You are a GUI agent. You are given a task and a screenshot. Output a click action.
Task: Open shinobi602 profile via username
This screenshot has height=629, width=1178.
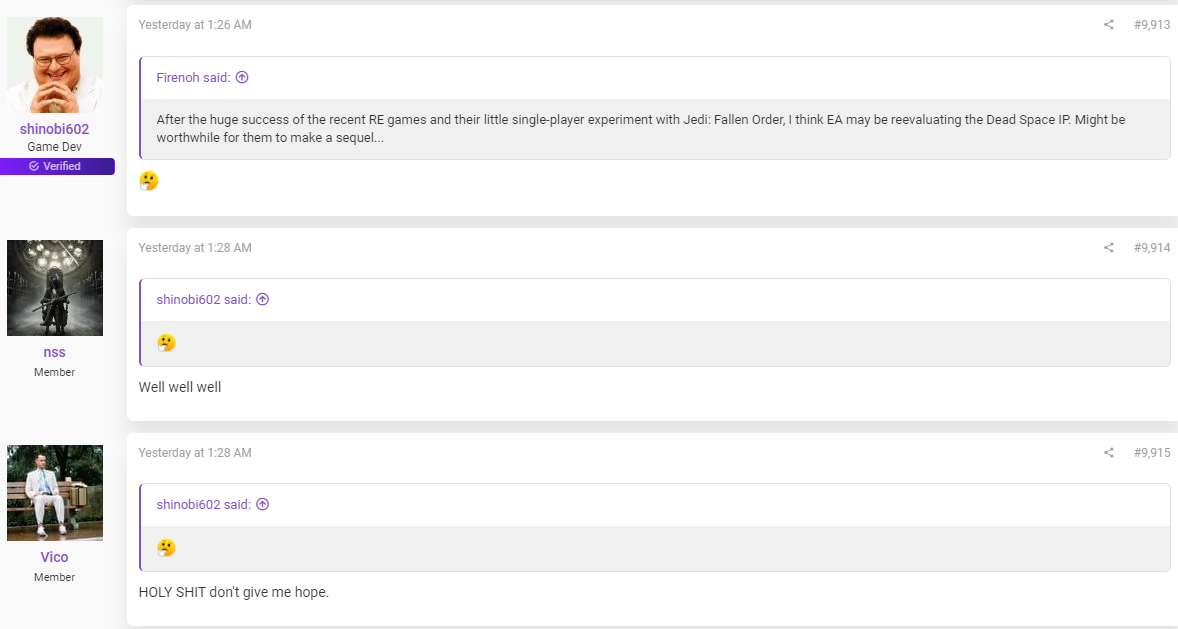[x=54, y=129]
